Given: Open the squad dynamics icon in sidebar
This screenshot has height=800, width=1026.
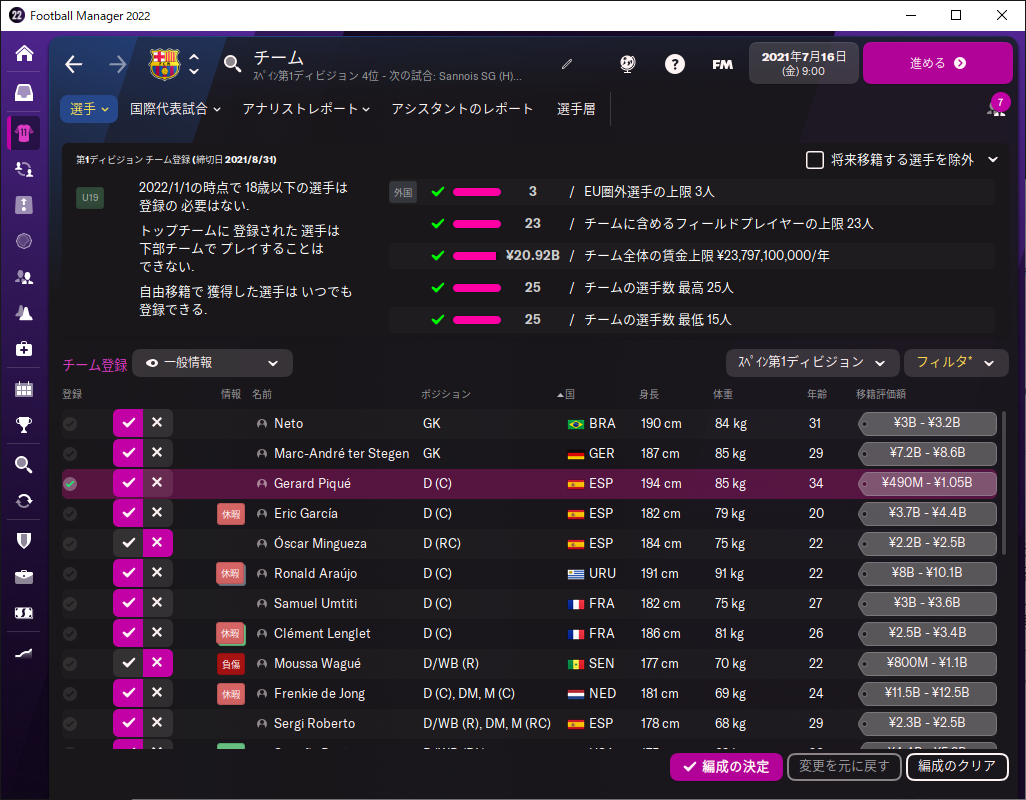Looking at the screenshot, I should coord(24,169).
